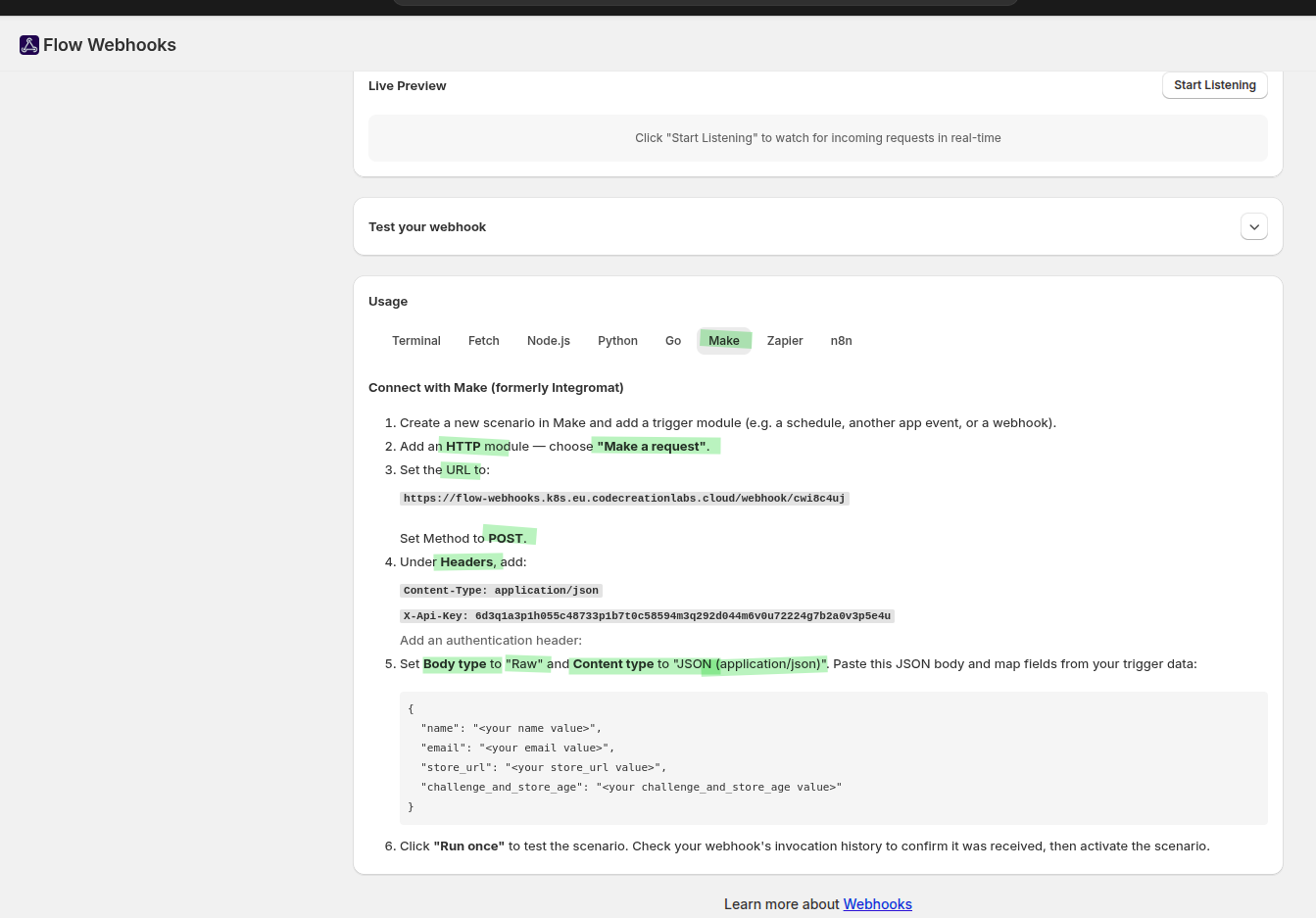
Task: Select the Fetch usage tab
Action: 483,341
